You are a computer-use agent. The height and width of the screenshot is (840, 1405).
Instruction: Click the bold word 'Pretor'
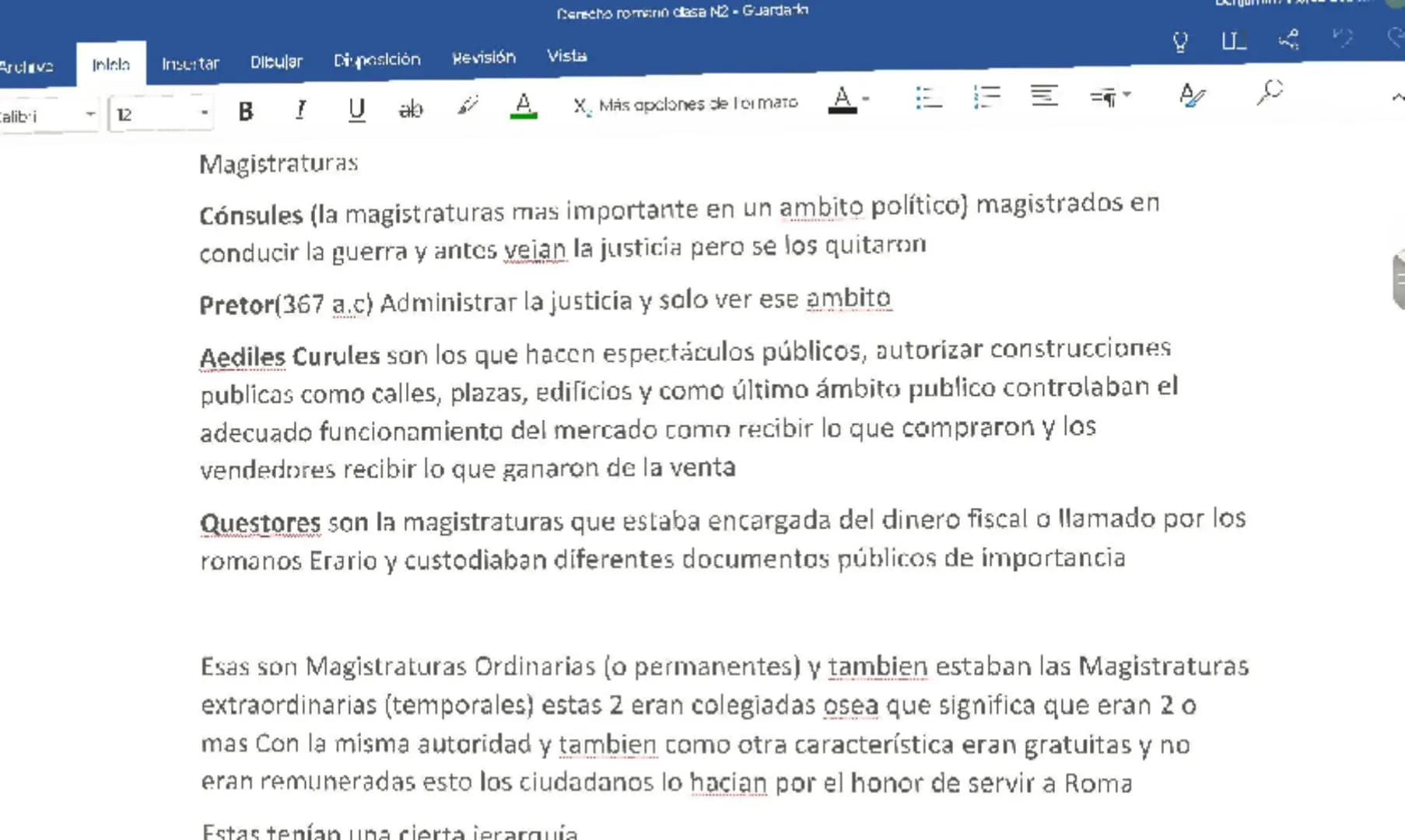tap(237, 304)
